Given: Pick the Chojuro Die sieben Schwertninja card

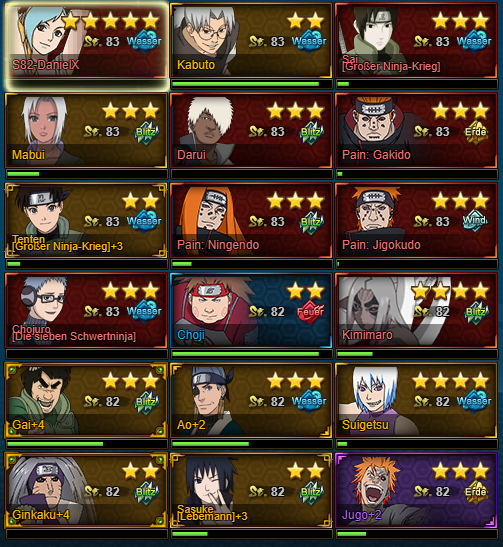Looking at the screenshot, I should pos(87,310).
